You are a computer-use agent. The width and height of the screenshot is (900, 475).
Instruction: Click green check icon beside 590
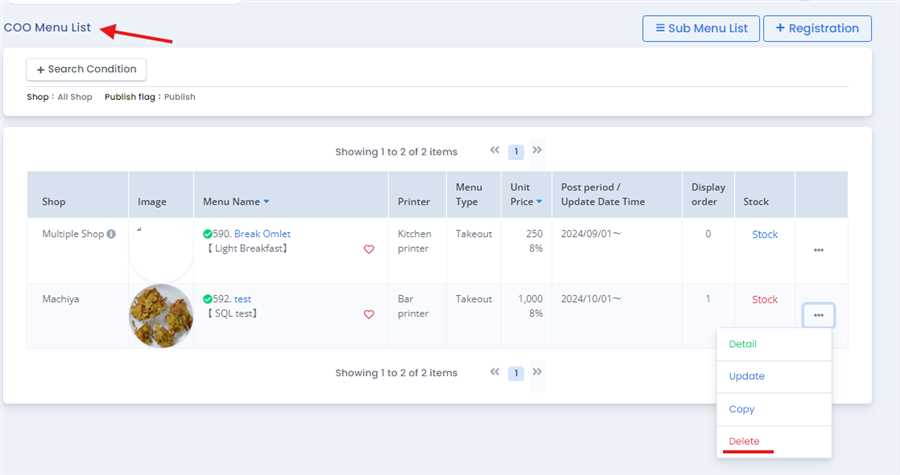[x=208, y=234]
